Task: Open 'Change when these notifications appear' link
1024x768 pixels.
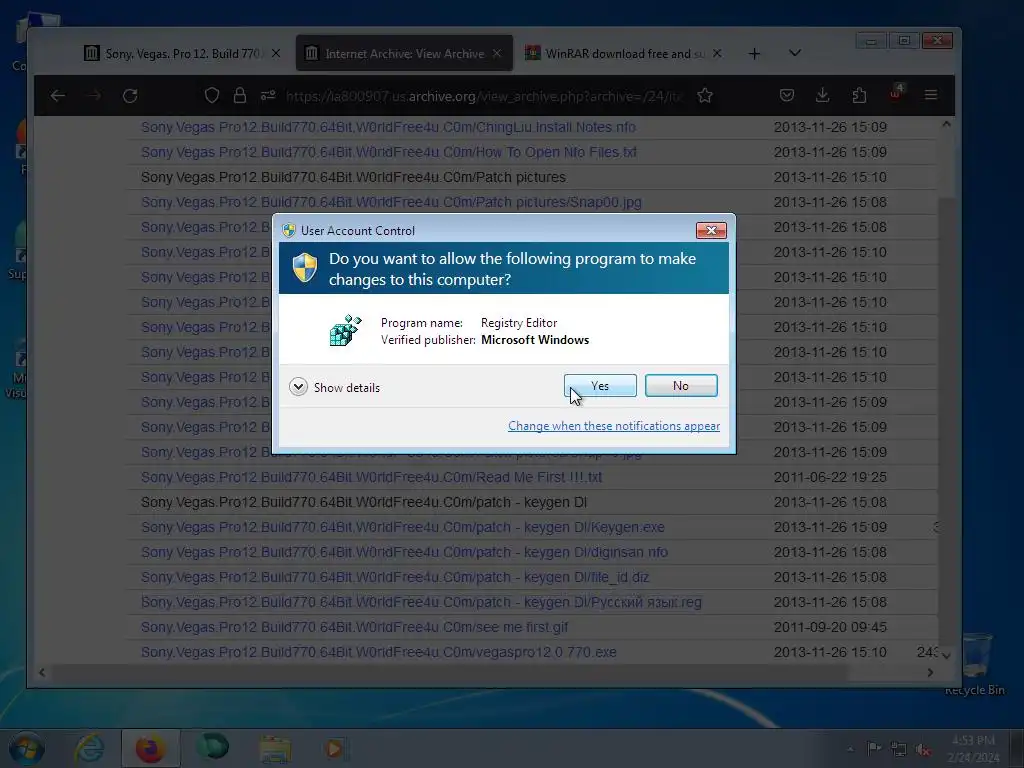Action: [x=614, y=426]
